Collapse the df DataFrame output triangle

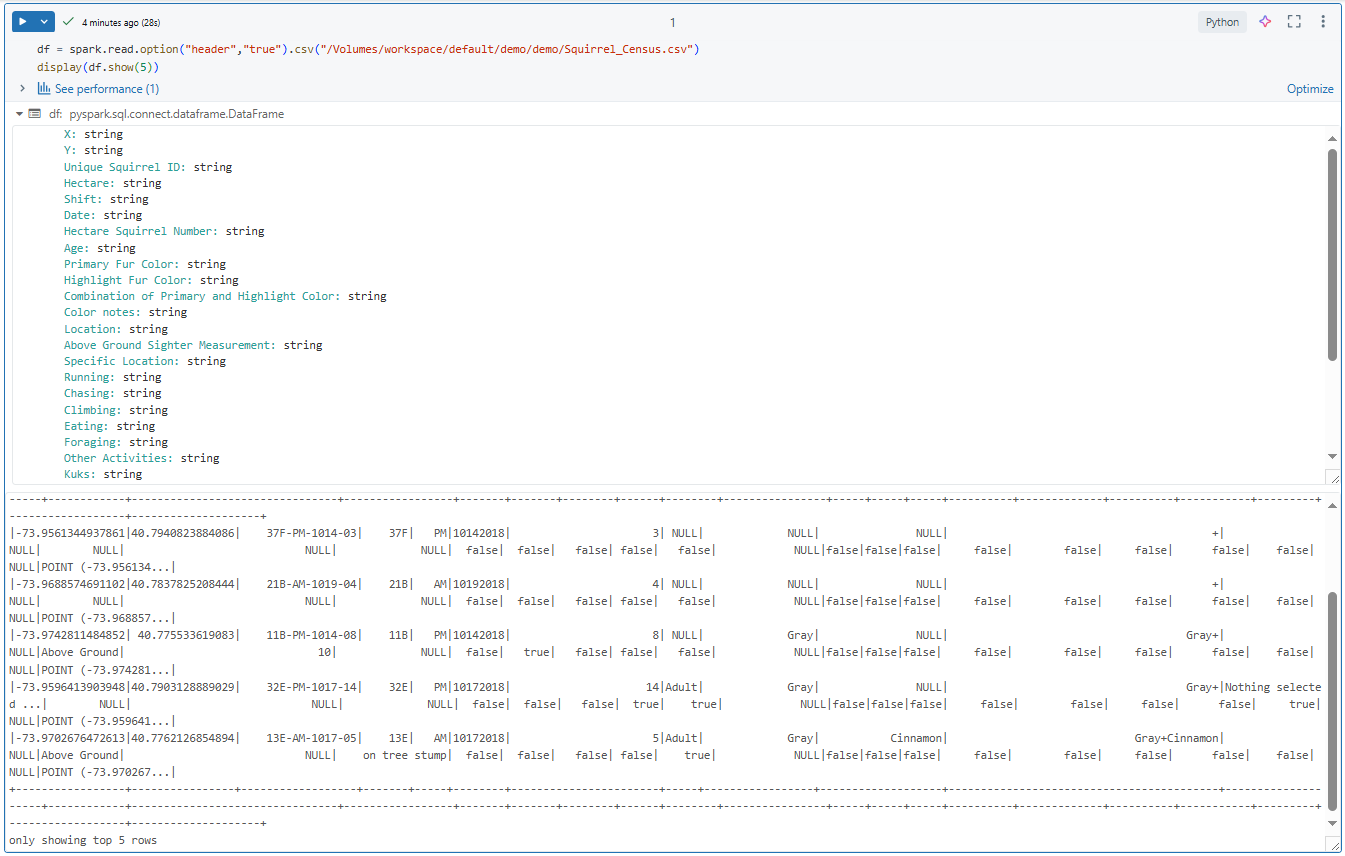18,113
